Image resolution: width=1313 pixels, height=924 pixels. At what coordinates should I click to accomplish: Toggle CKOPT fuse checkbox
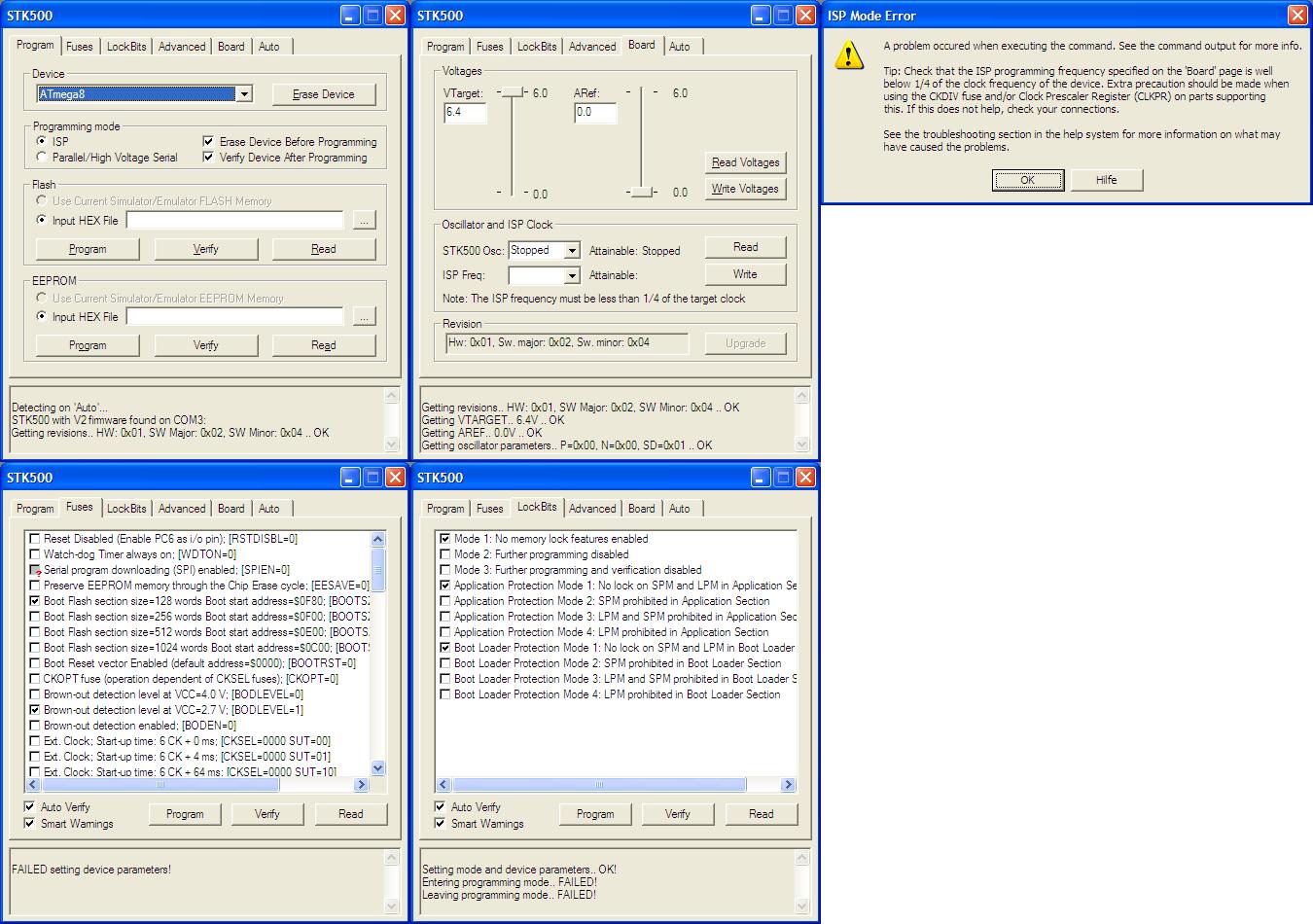click(x=35, y=679)
